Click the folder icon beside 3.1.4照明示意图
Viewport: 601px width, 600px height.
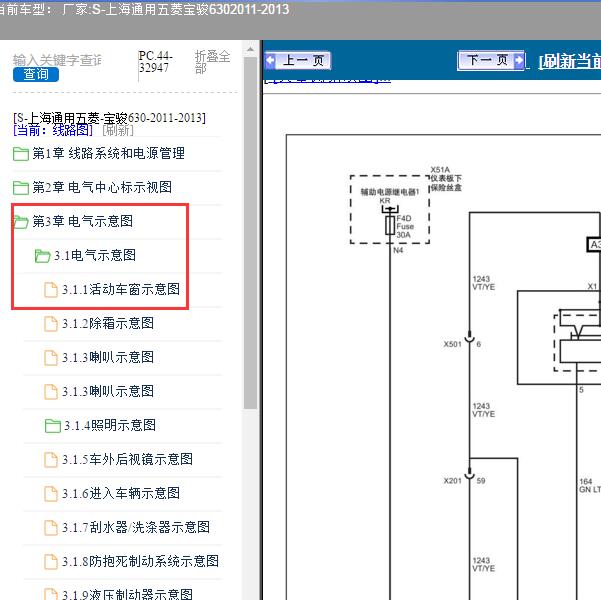tap(53, 426)
